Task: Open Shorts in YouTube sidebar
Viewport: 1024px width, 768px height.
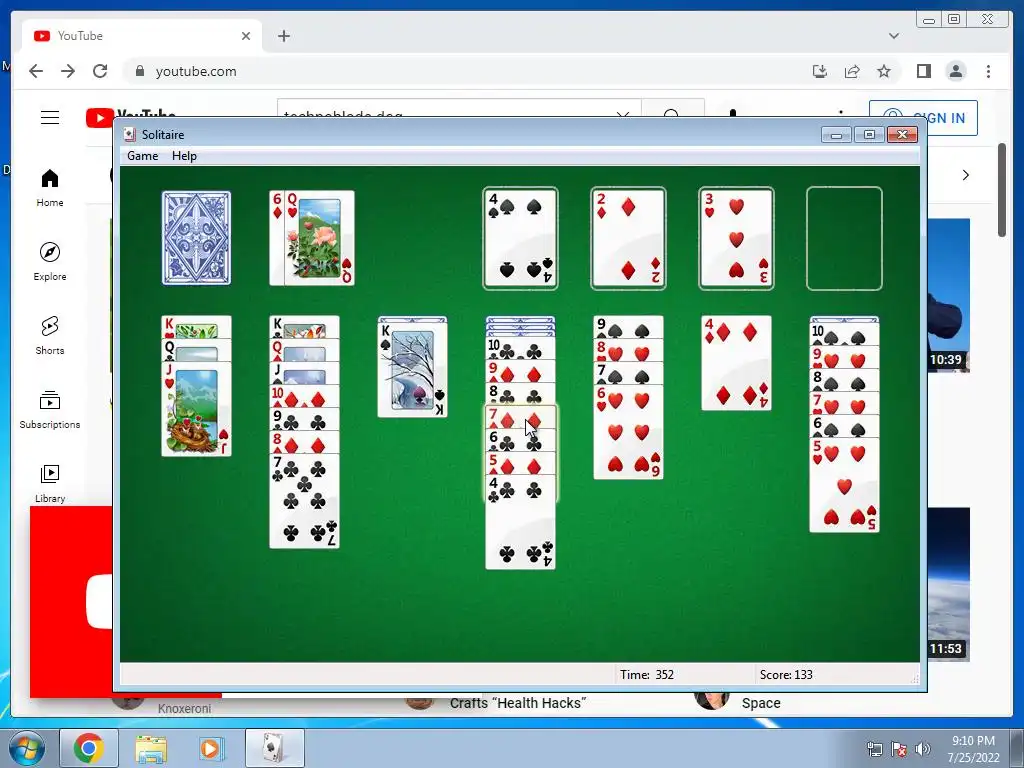Action: coord(50,336)
